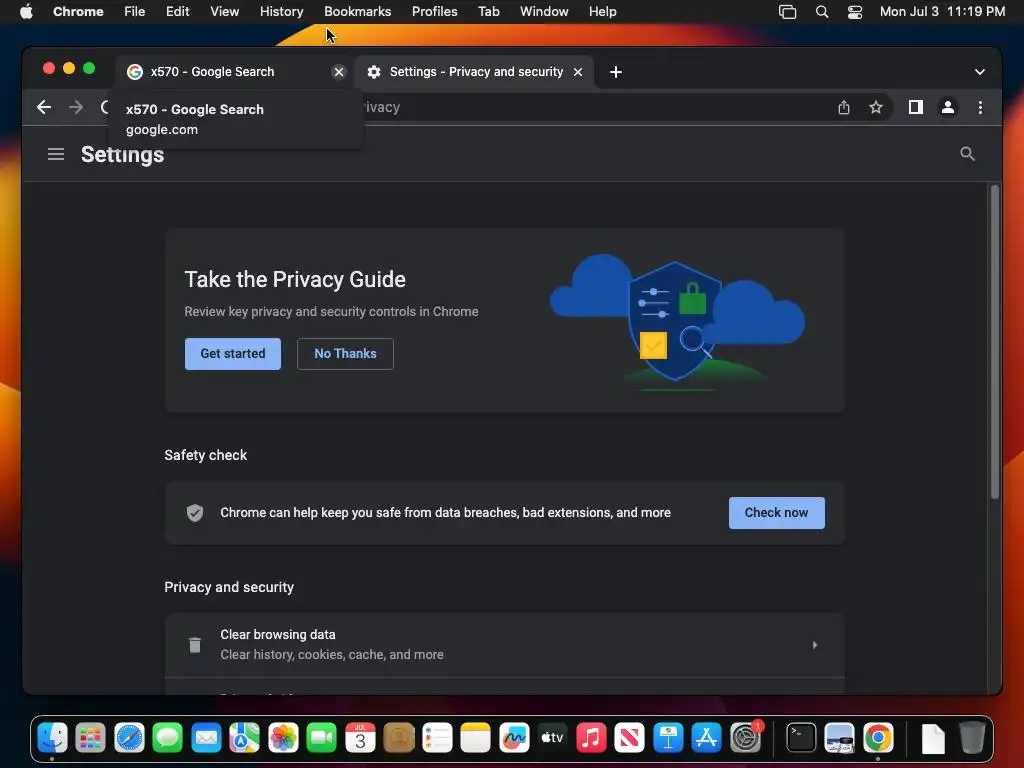
Task: Open the Chrome application menu
Action: coord(78,12)
